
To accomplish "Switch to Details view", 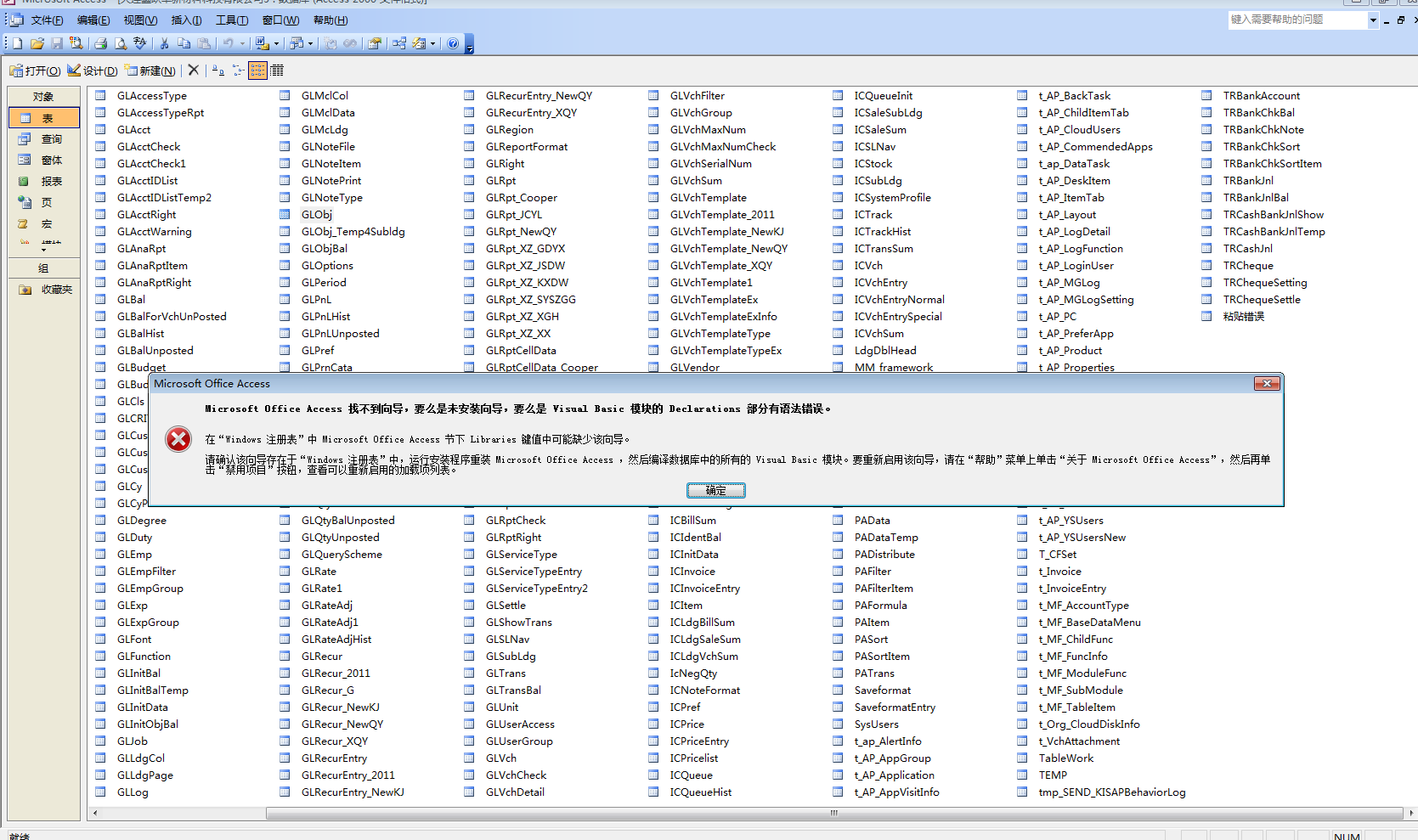I will pyautogui.click(x=277, y=70).
